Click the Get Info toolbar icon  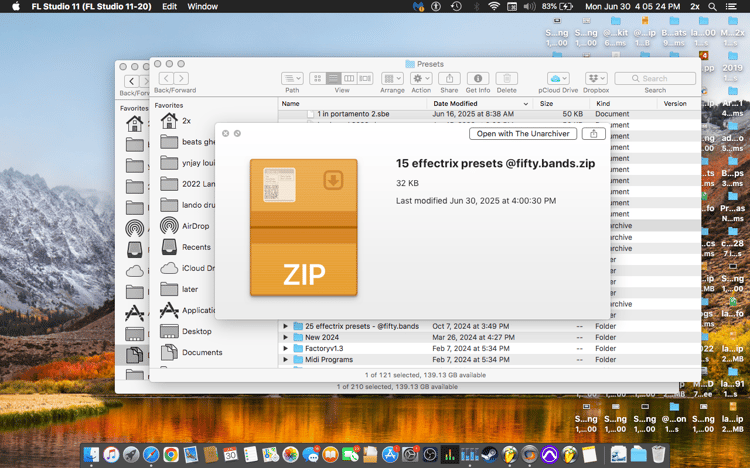tap(477, 78)
